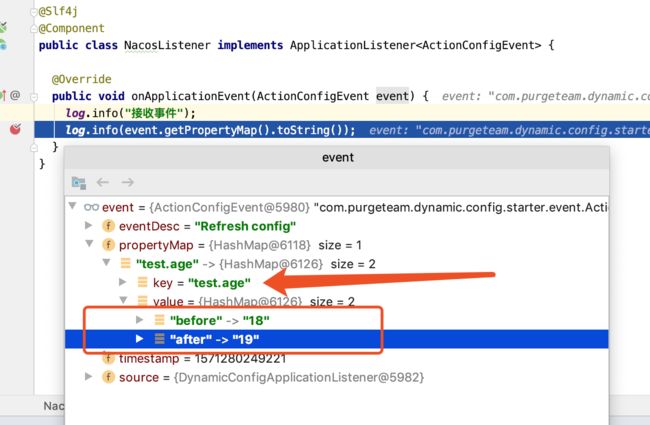Click the Spring bean gutter icon near @Component
650x425 pixels.
pos(3,28)
